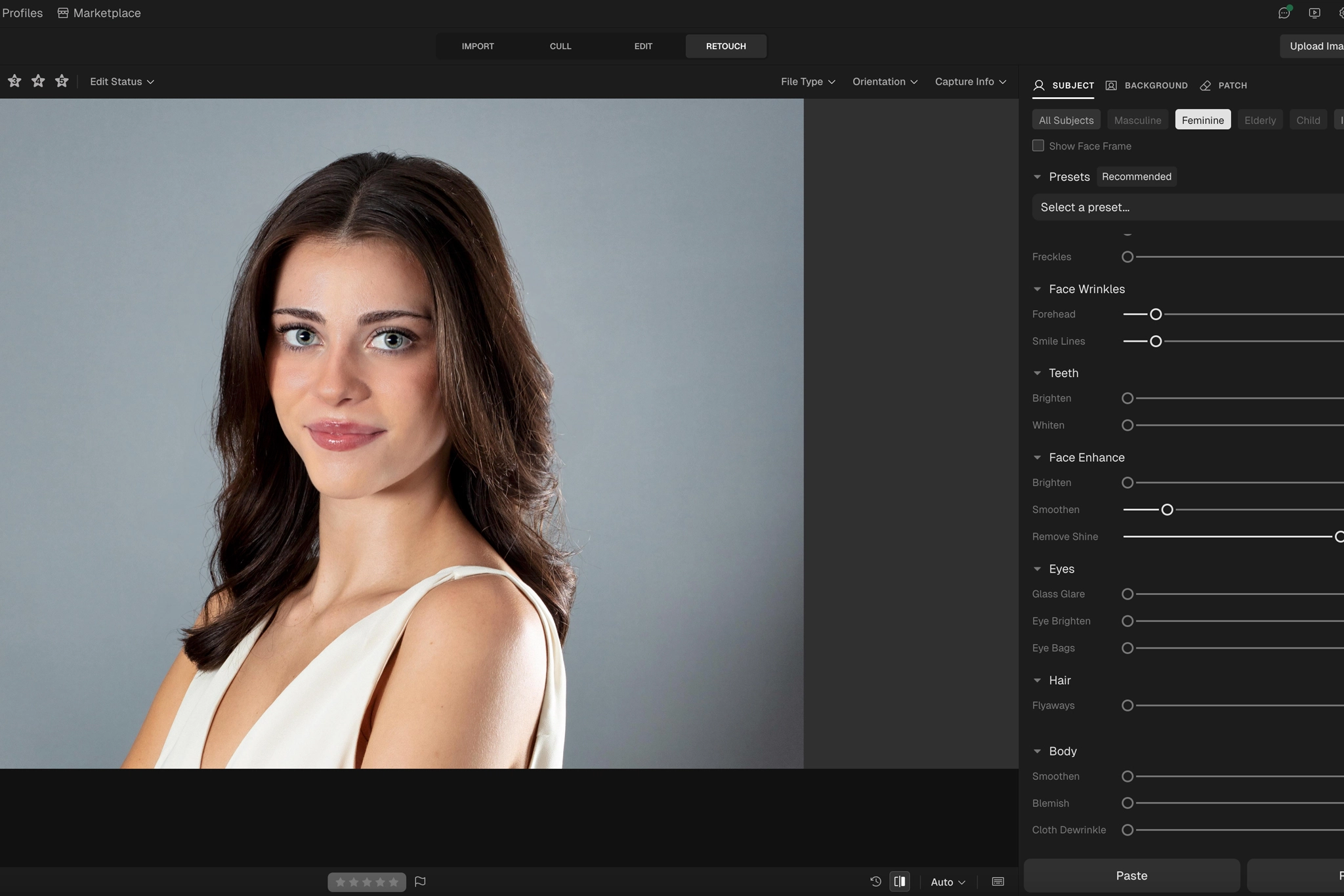The width and height of the screenshot is (1344, 896).
Task: Open the Edit Status dropdown
Action: (122, 81)
